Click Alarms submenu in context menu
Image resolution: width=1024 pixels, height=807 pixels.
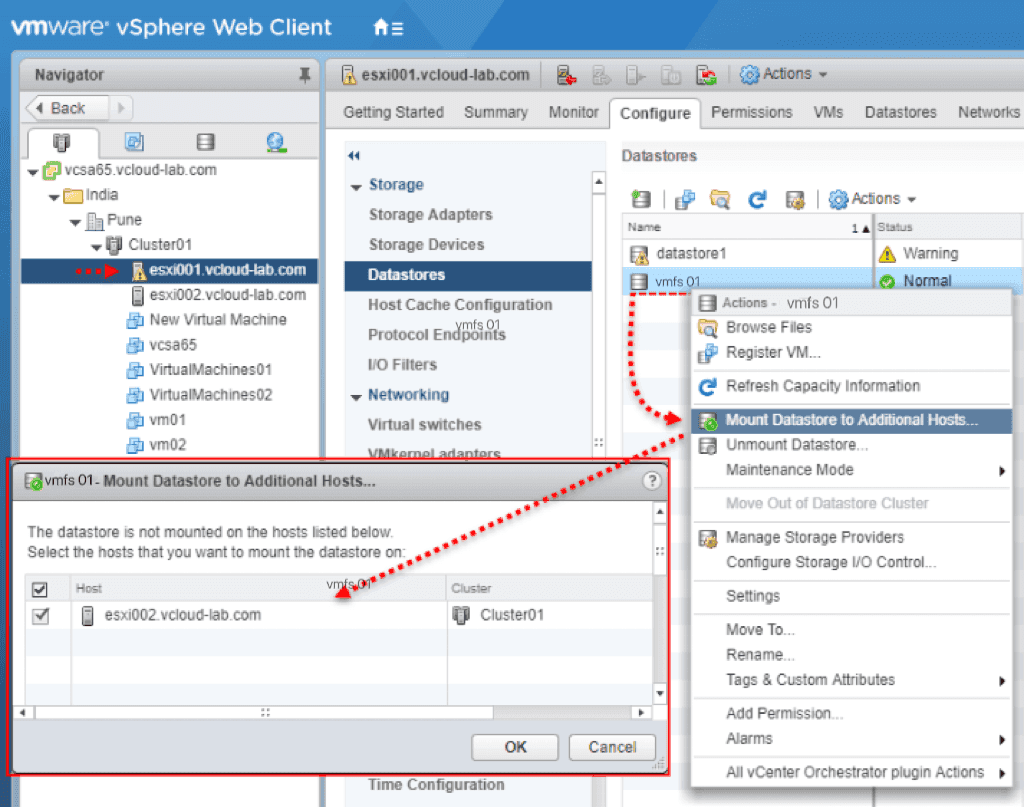[852, 739]
